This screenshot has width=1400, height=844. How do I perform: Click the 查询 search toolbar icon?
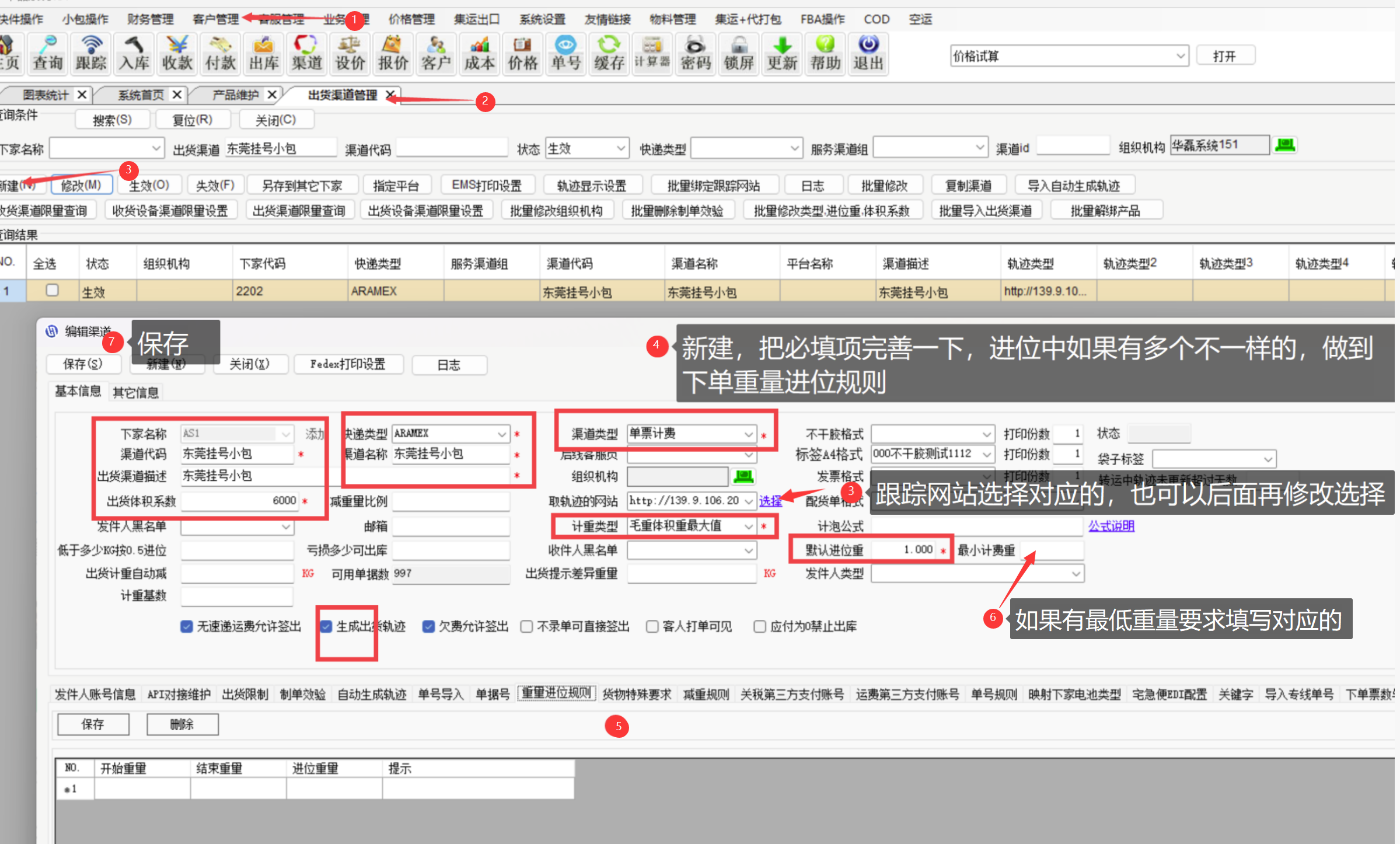pyautogui.click(x=48, y=54)
